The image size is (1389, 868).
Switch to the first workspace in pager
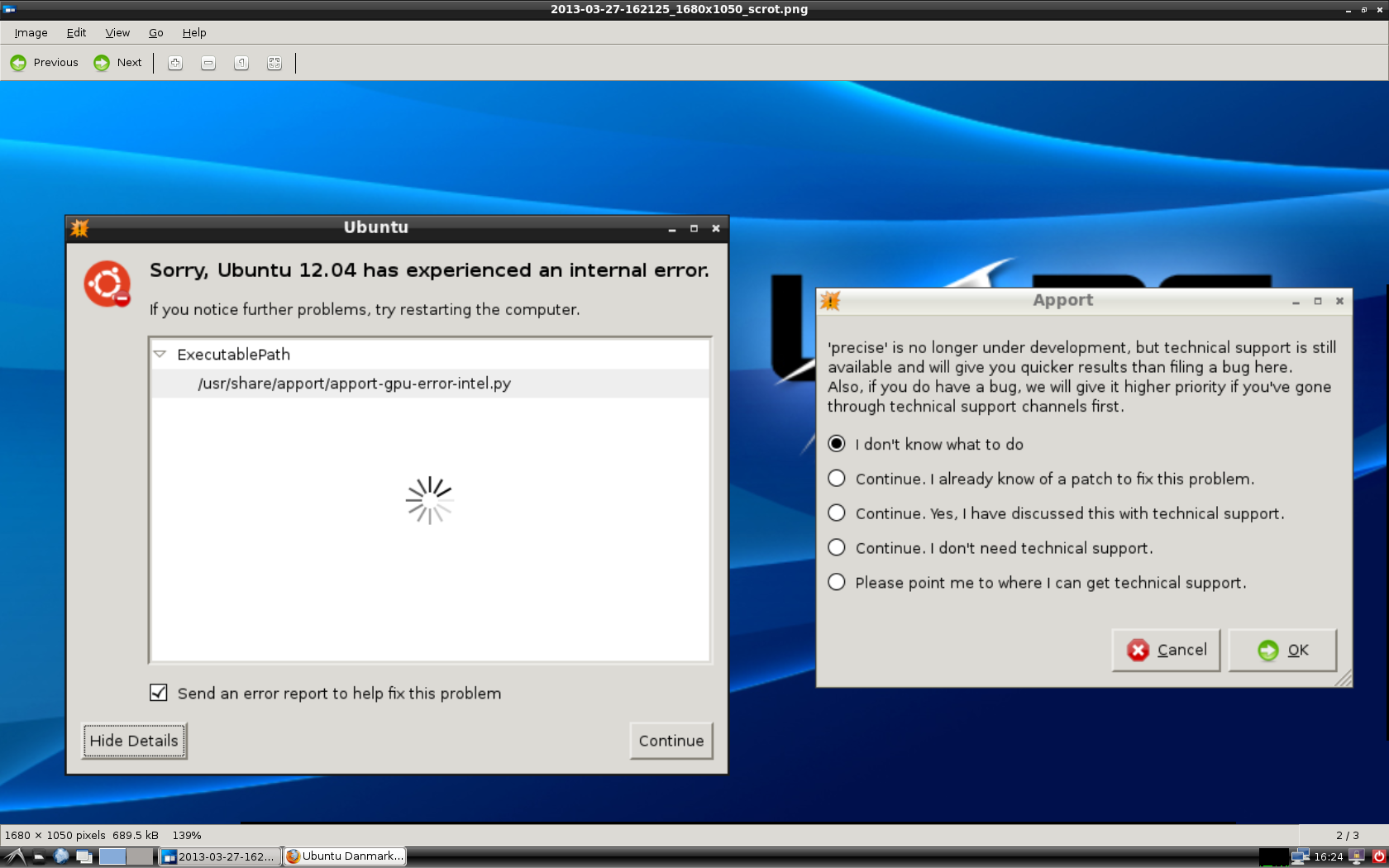pos(112,856)
